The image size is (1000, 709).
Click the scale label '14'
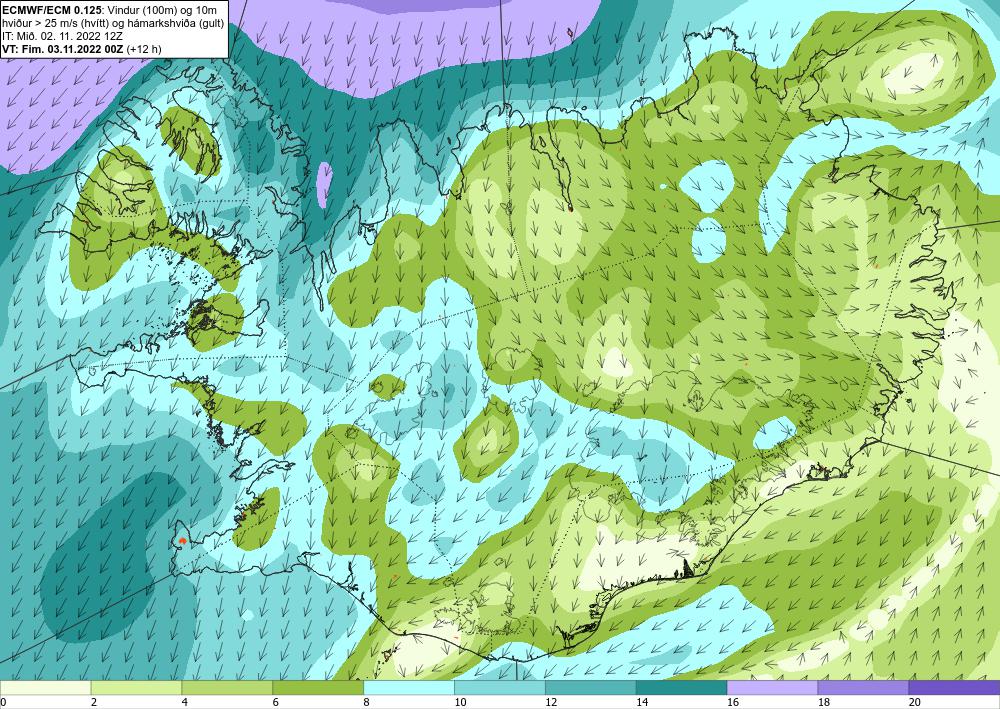click(x=642, y=703)
